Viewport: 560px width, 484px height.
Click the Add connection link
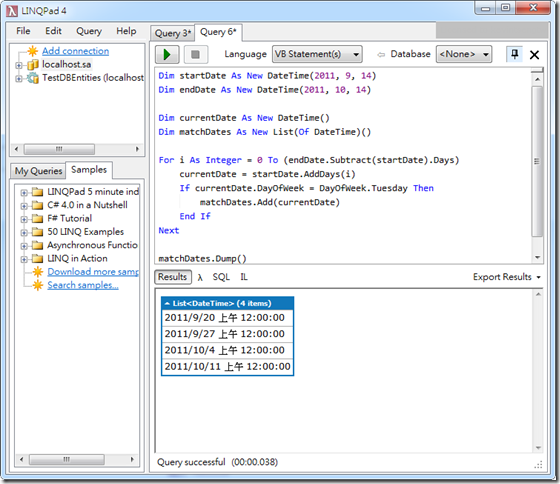75,51
